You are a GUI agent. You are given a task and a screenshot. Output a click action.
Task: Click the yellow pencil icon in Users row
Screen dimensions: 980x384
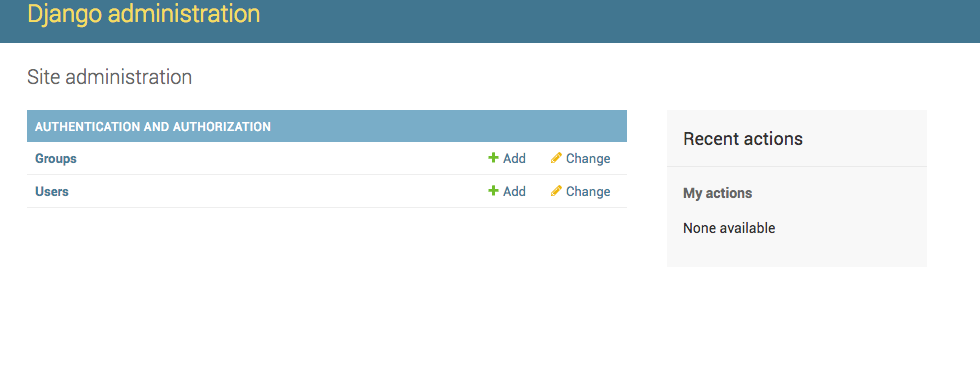556,191
